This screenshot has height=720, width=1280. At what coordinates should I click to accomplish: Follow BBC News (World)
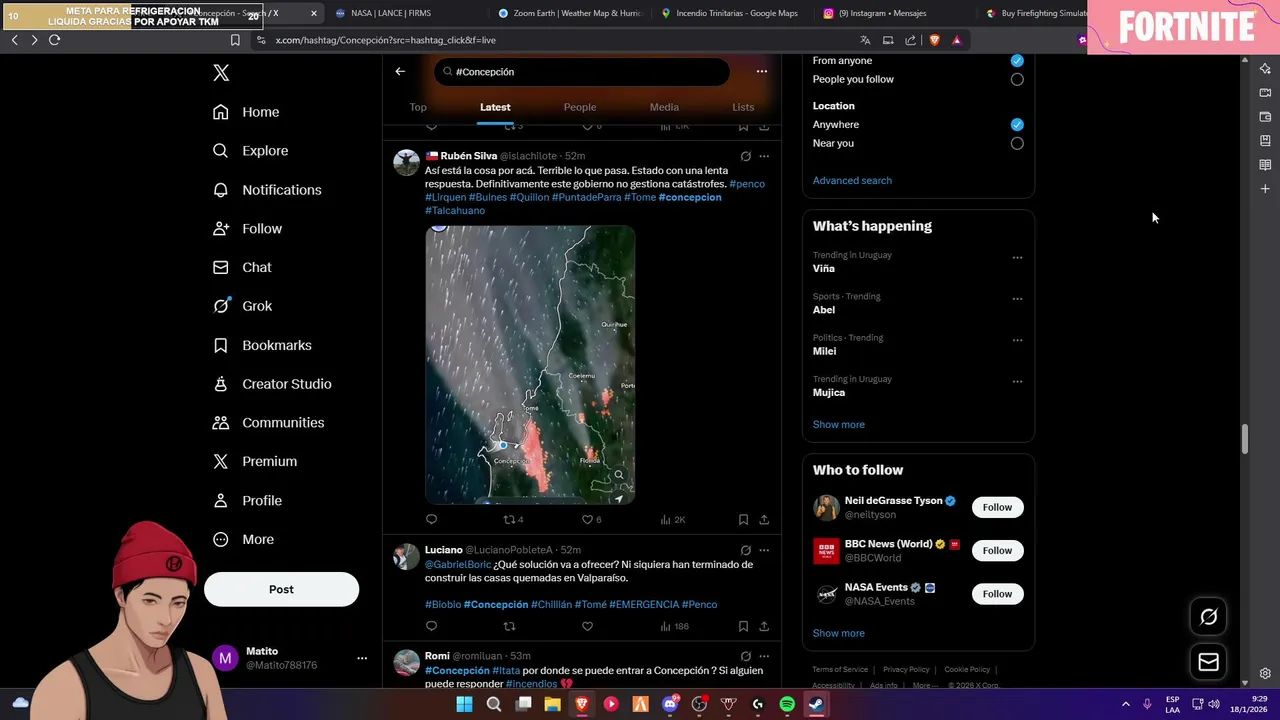click(x=997, y=550)
